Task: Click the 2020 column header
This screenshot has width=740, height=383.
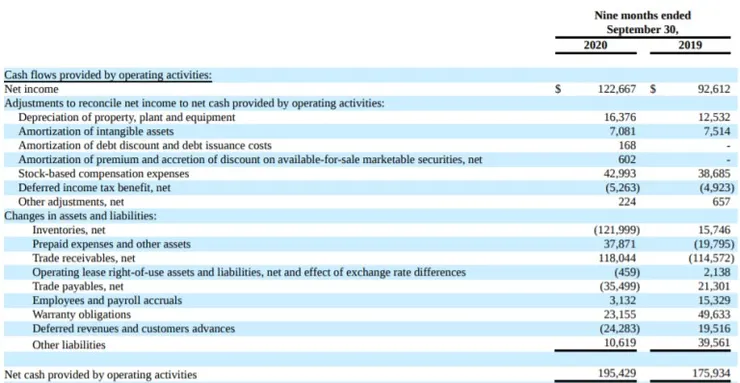Action: pyautogui.click(x=596, y=45)
